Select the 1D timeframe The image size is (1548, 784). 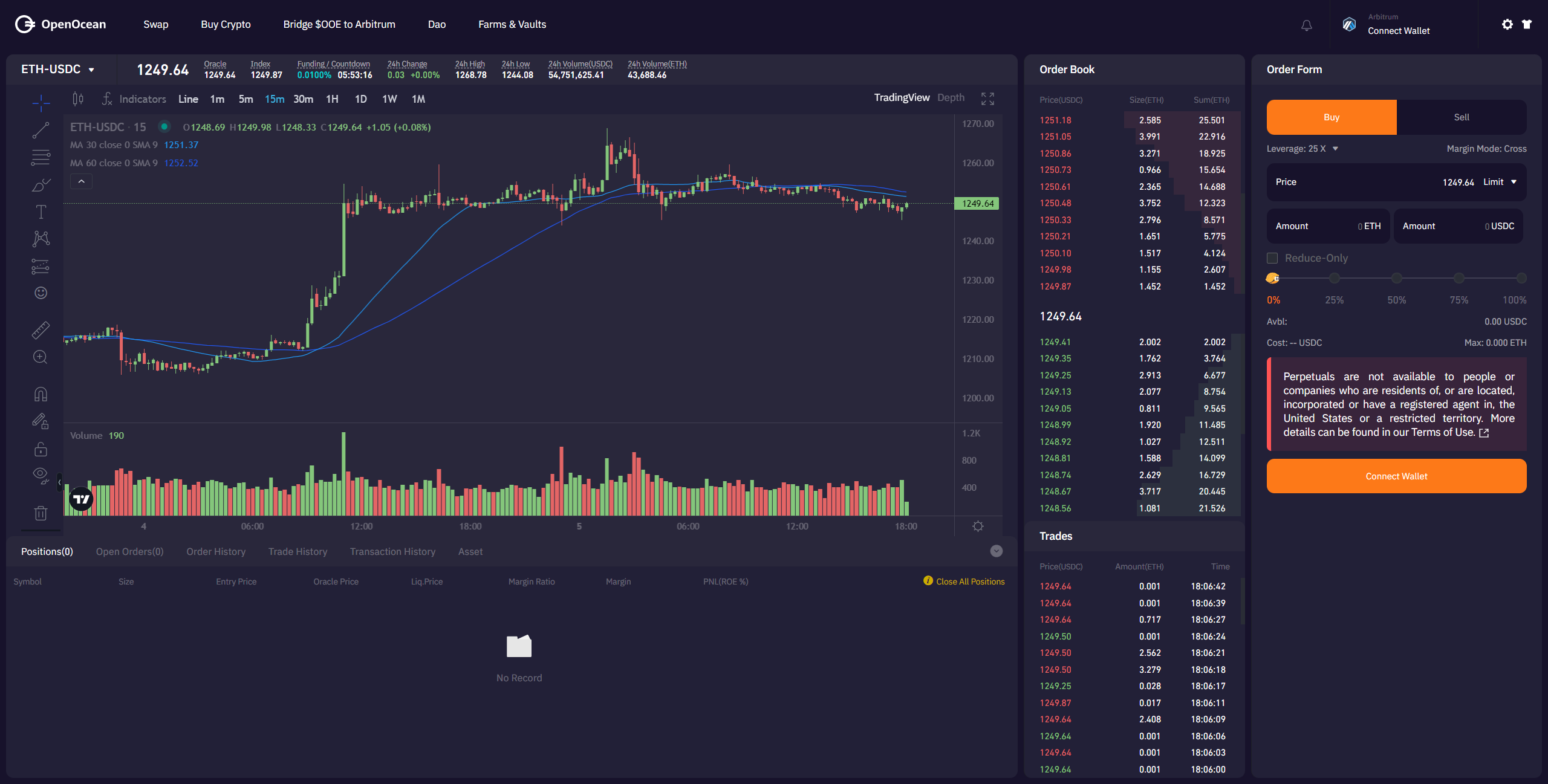click(x=361, y=99)
